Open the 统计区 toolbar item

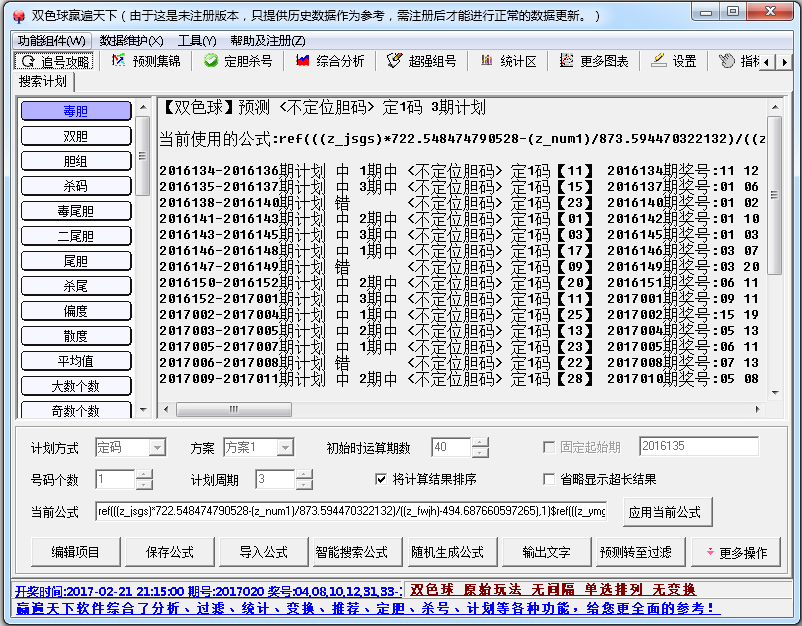[x=509, y=61]
